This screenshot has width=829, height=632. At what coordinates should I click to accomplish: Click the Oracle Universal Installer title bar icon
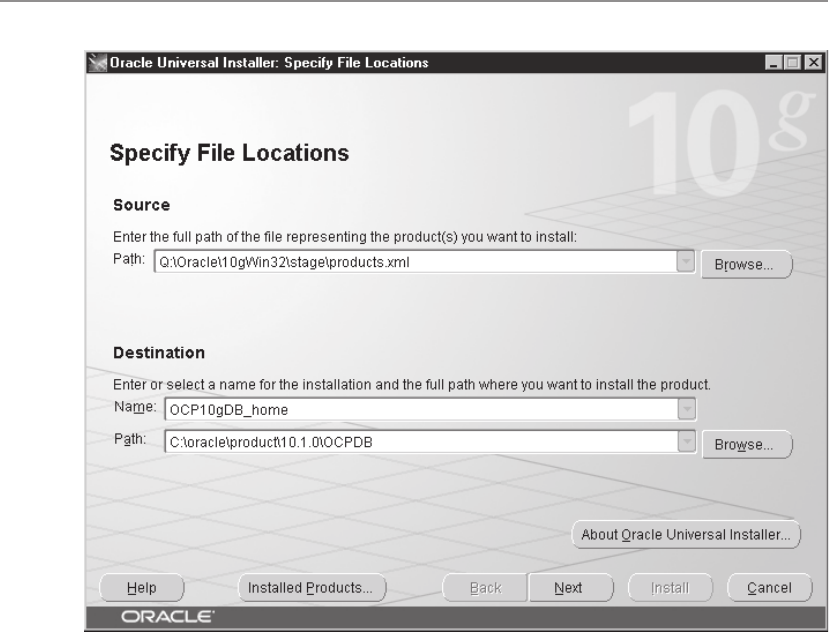click(x=98, y=63)
